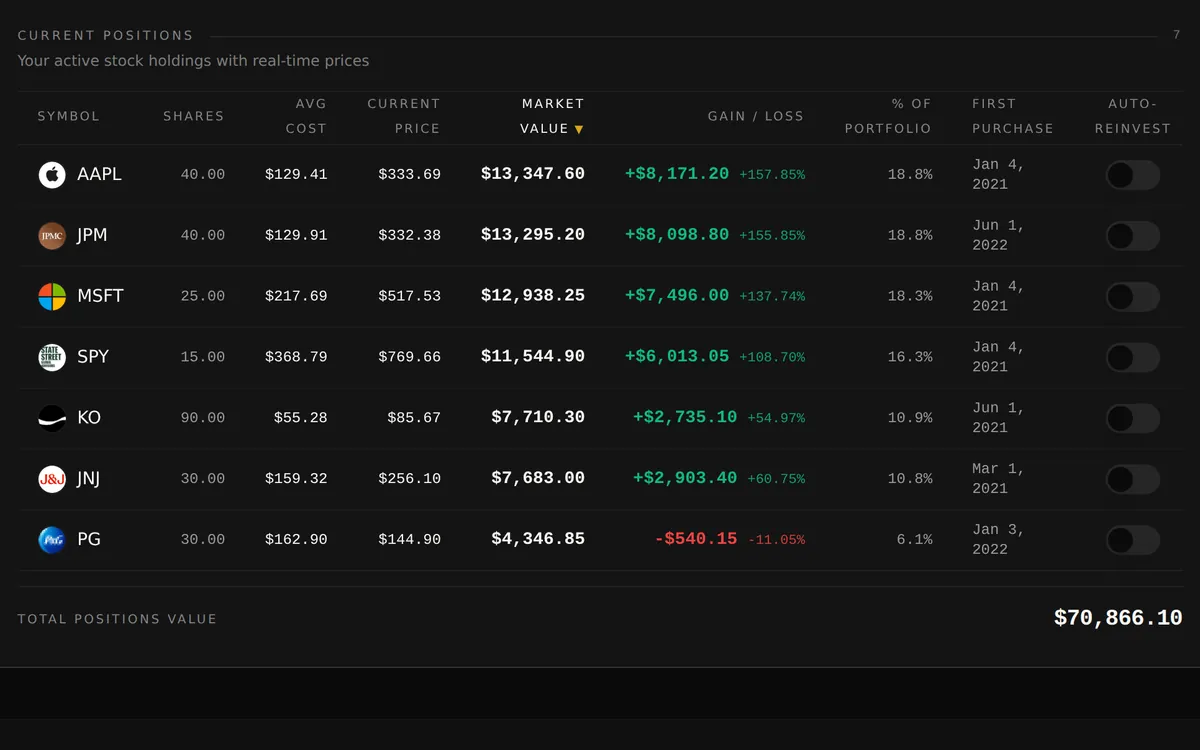1200x750 pixels.
Task: Select the SPY symbol text
Action: point(93,357)
